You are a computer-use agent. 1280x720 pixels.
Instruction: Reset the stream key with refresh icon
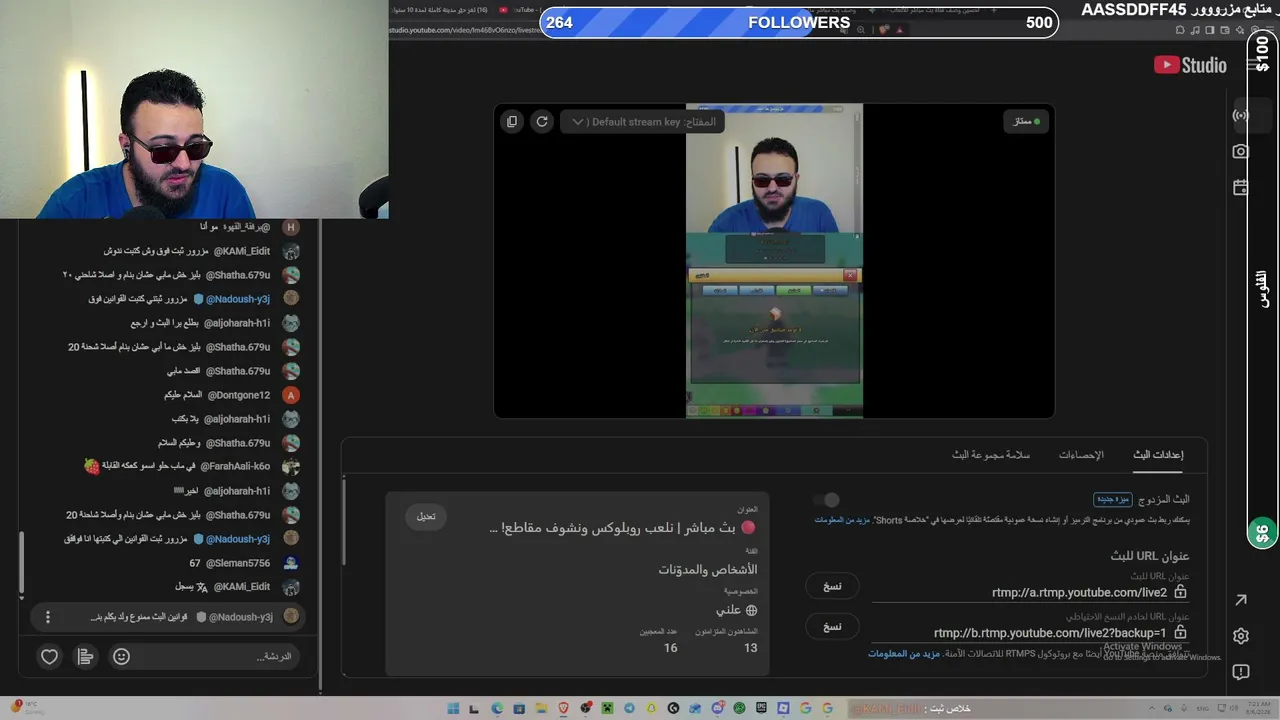tap(542, 122)
